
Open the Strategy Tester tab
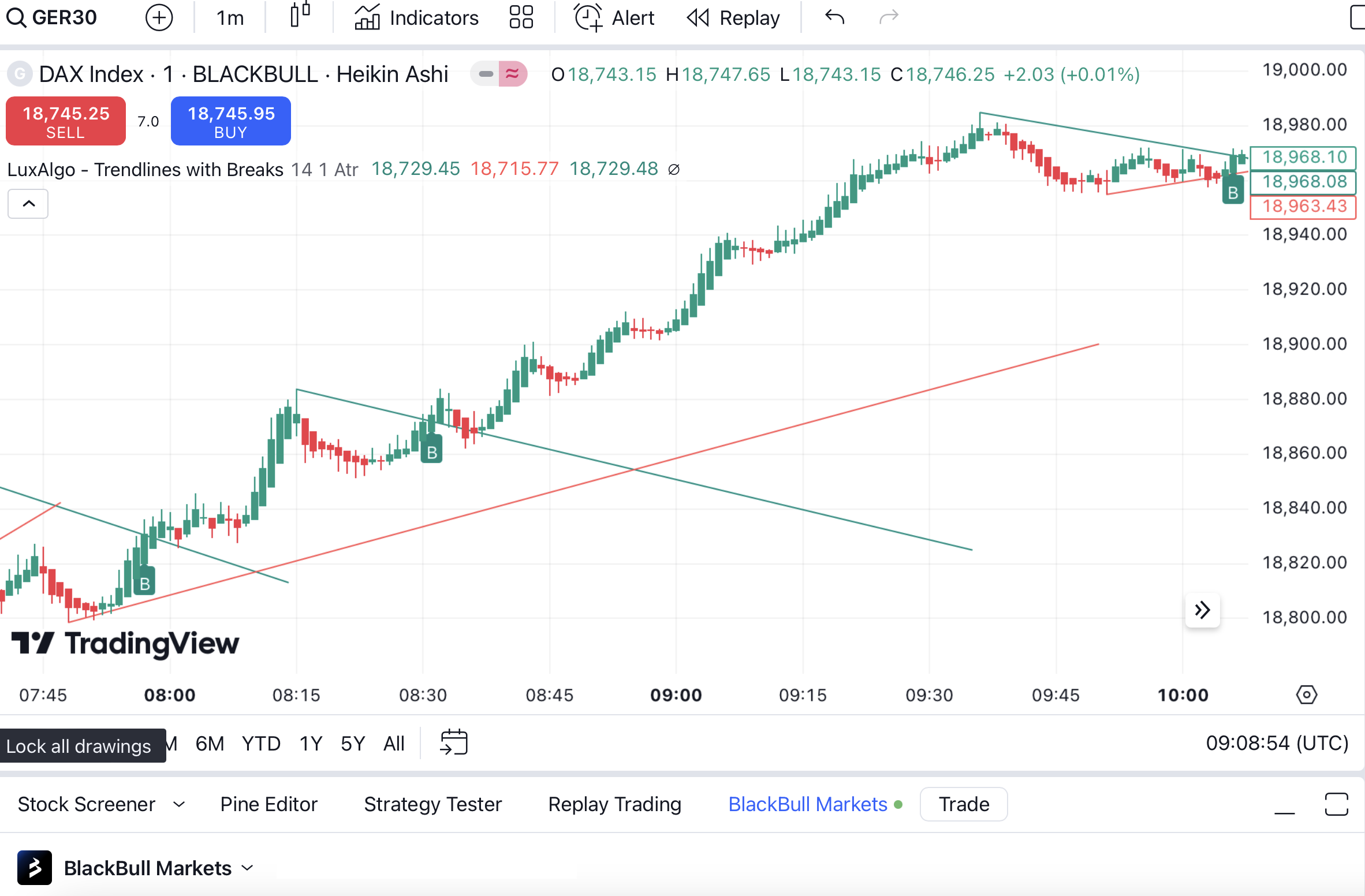tap(433, 804)
